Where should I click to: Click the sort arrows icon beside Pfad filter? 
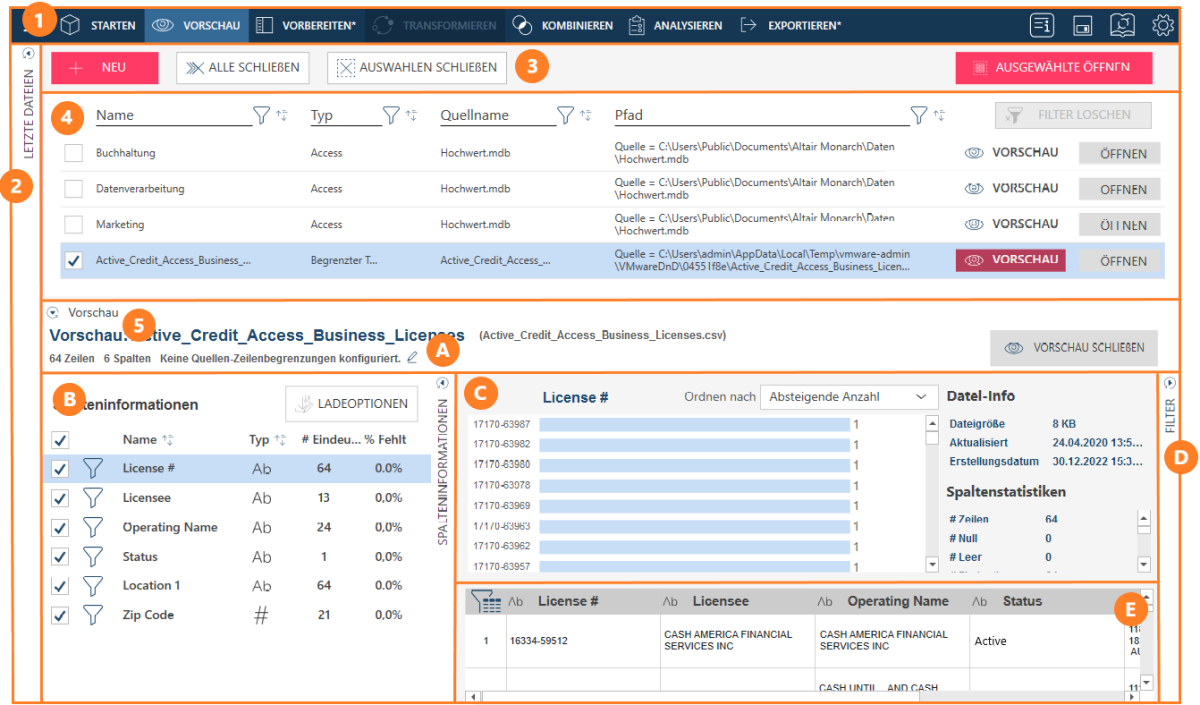pos(938,116)
